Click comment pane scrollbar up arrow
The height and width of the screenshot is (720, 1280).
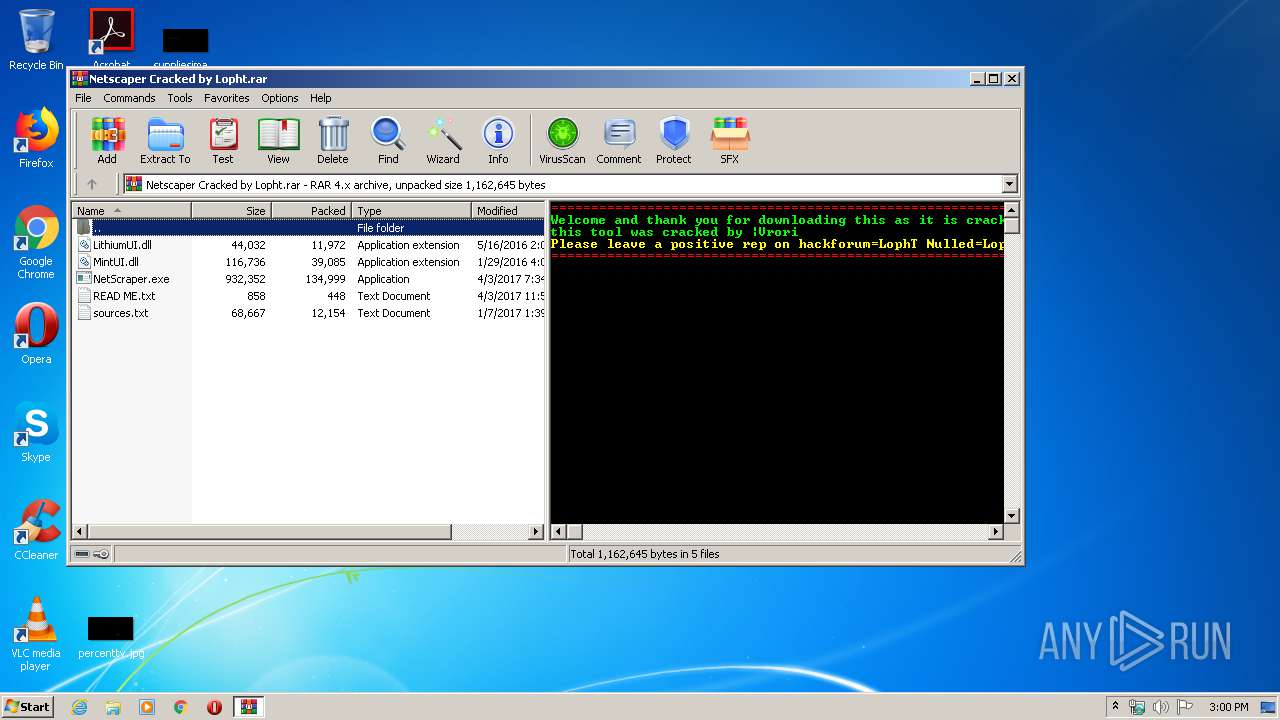1011,210
